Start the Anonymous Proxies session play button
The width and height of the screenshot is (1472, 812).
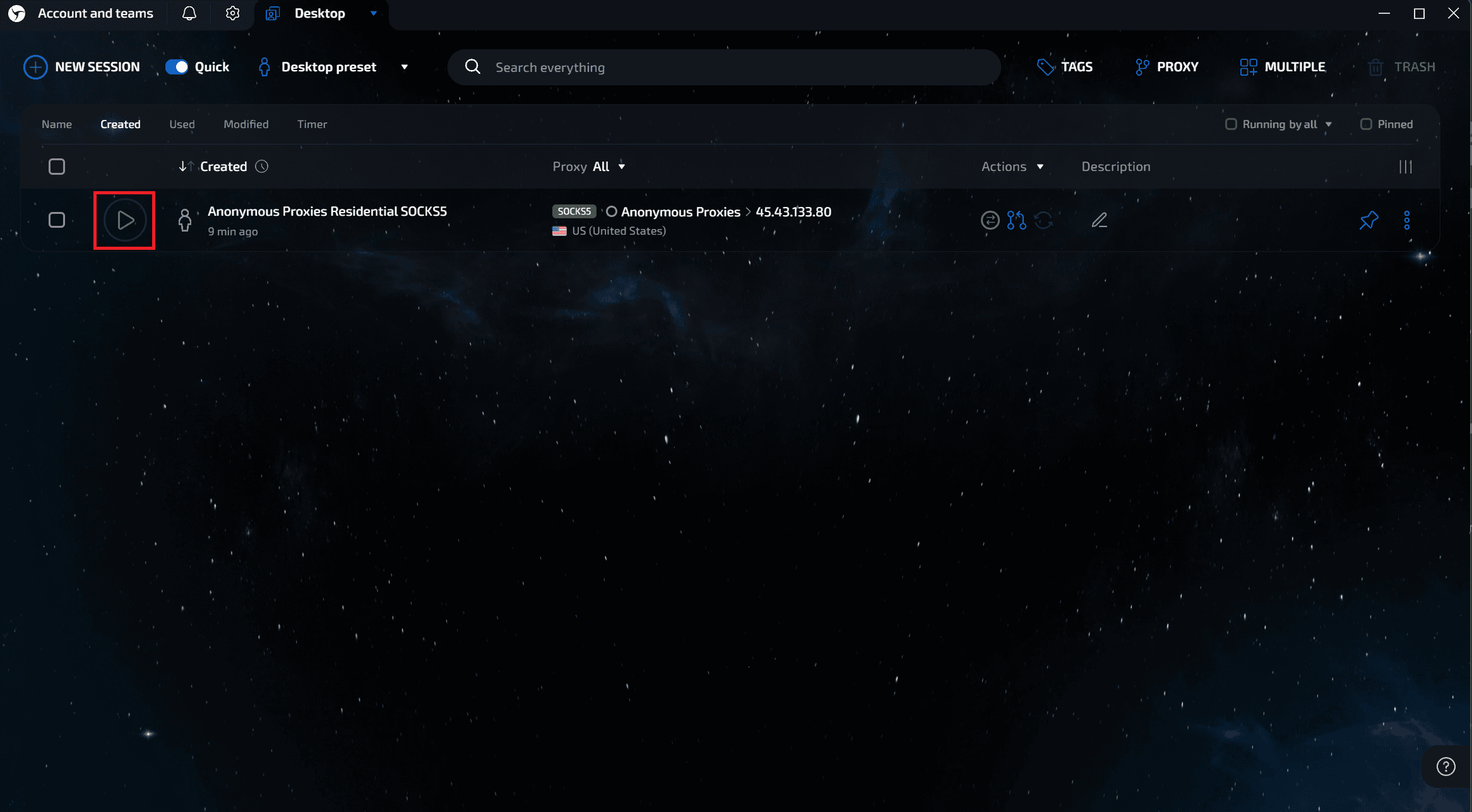[x=125, y=220]
